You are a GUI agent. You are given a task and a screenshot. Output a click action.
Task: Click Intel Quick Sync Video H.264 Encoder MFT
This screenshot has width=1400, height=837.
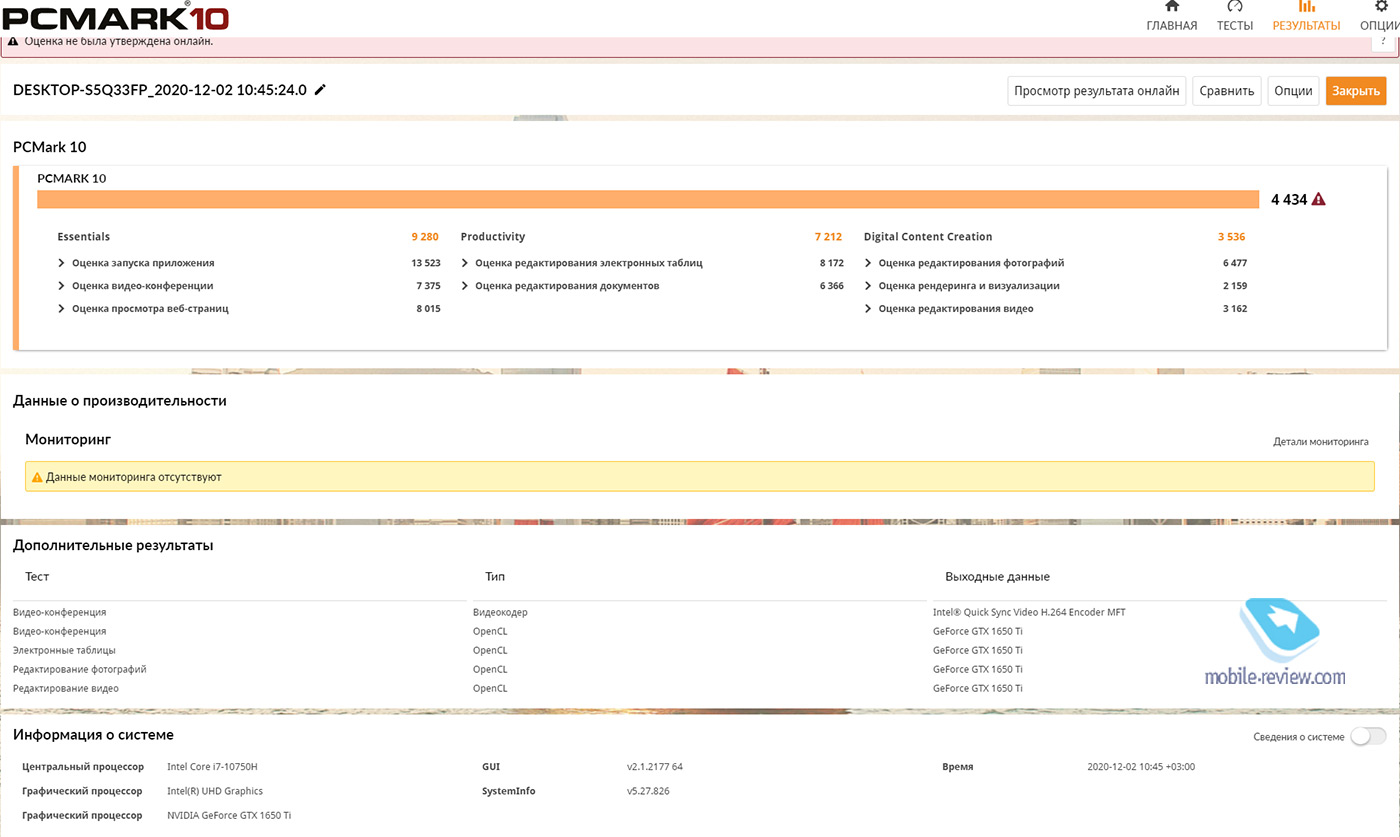coord(1029,612)
